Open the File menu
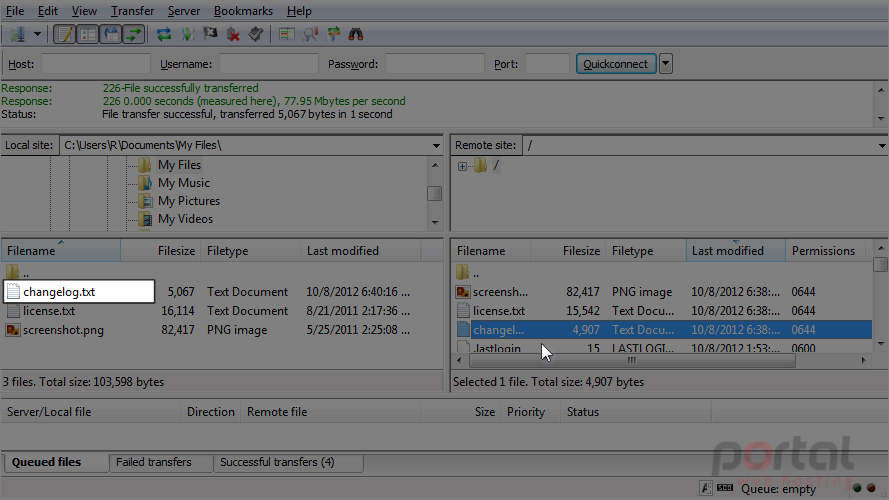889x500 pixels. [x=15, y=11]
